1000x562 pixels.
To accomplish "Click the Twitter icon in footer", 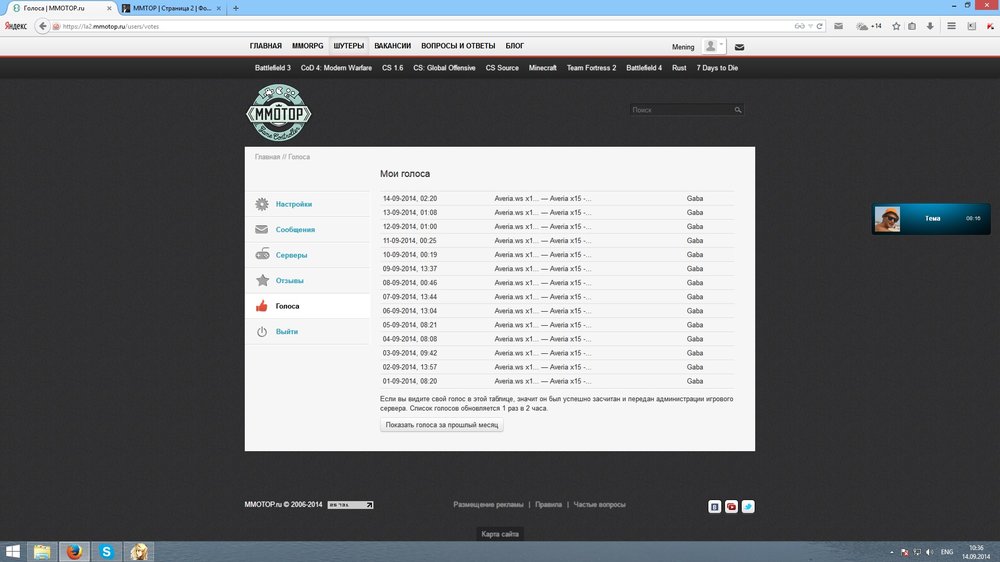I will (748, 507).
